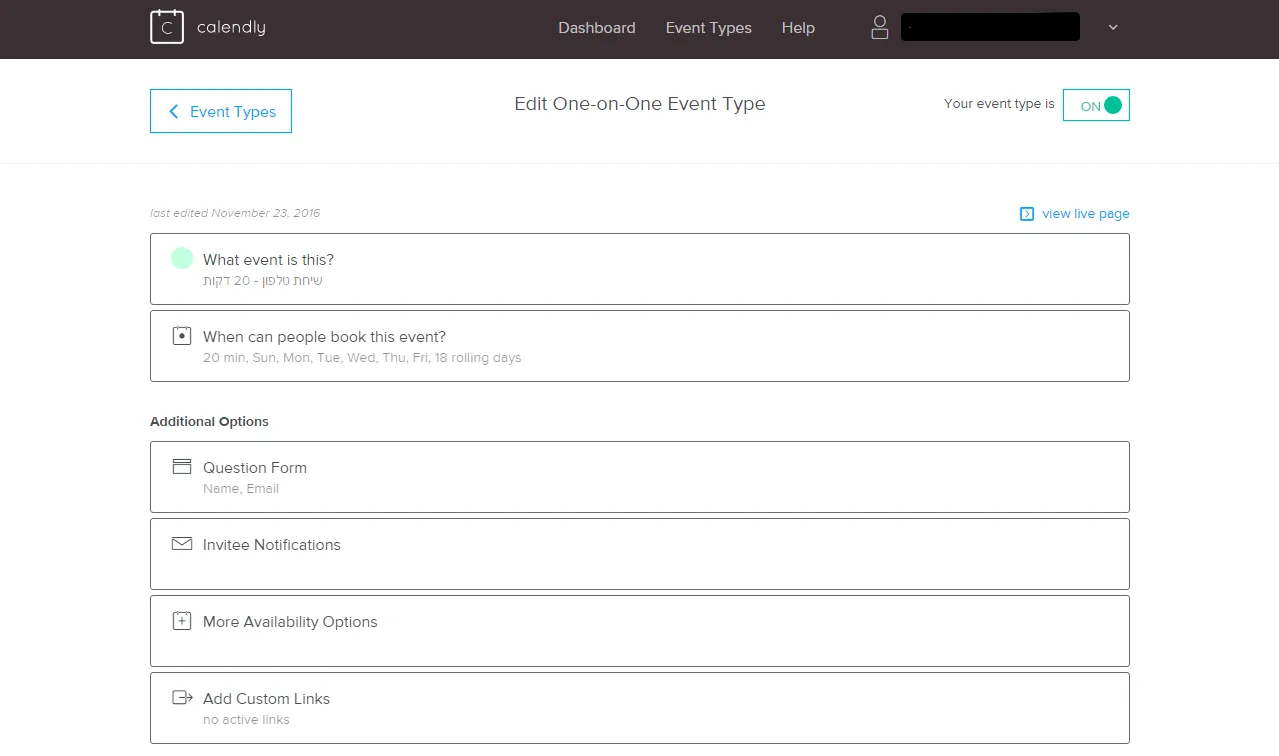Click the Question Form icon
Viewport: 1279px width, 756px height.
tap(181, 467)
